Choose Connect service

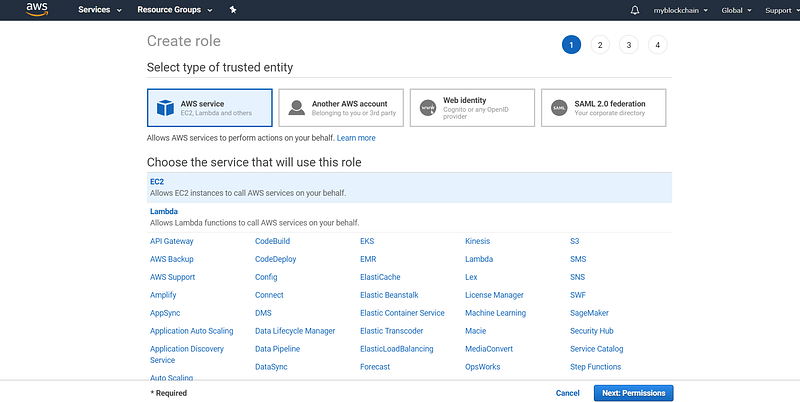pyautogui.click(x=269, y=295)
